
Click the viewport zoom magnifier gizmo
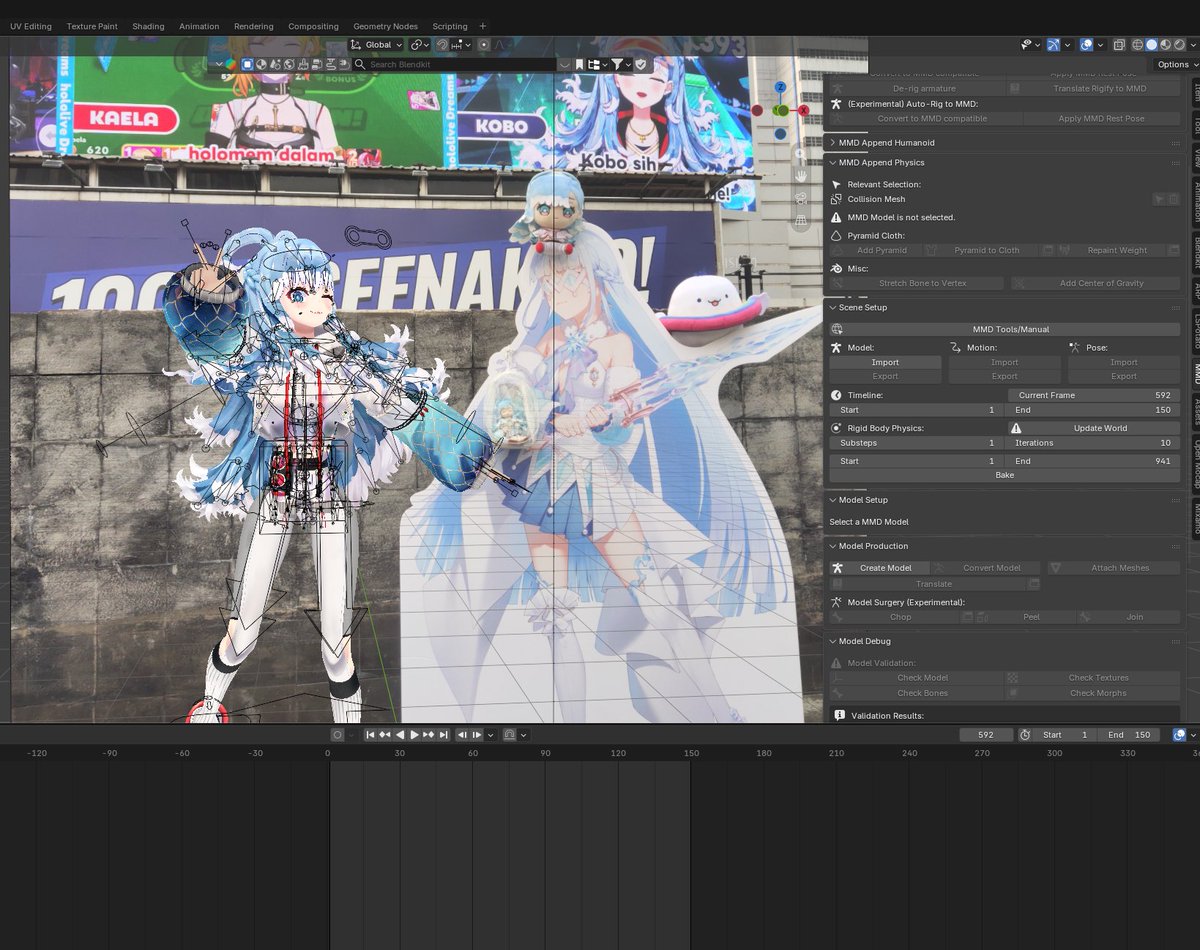(800, 155)
